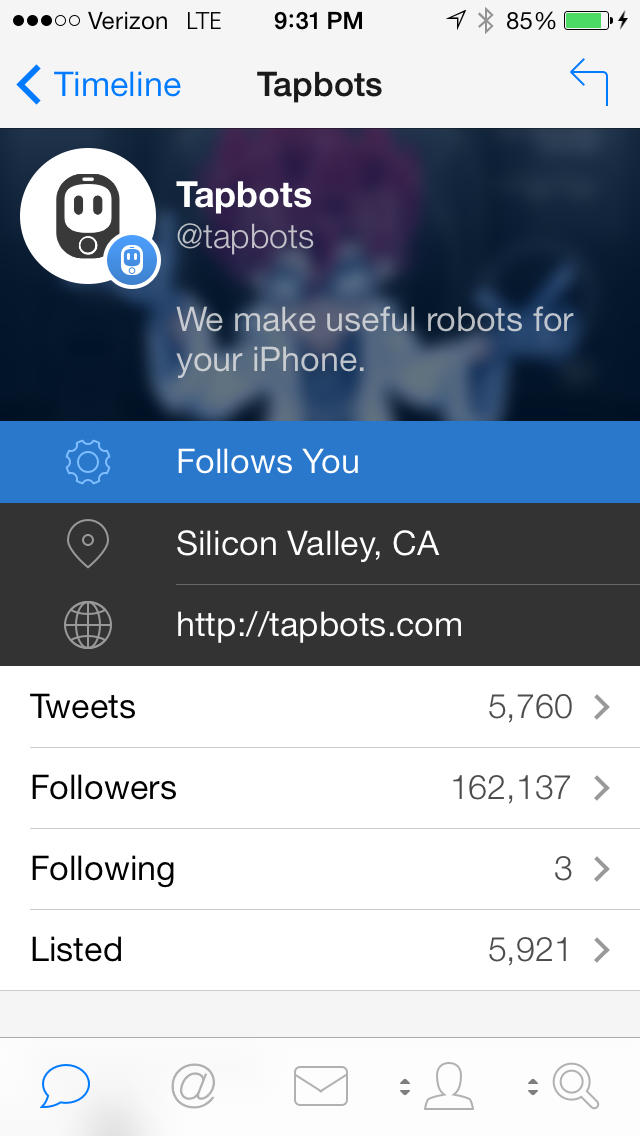Open the http://tapbots.com link
This screenshot has width=640, height=1136.
point(319,626)
